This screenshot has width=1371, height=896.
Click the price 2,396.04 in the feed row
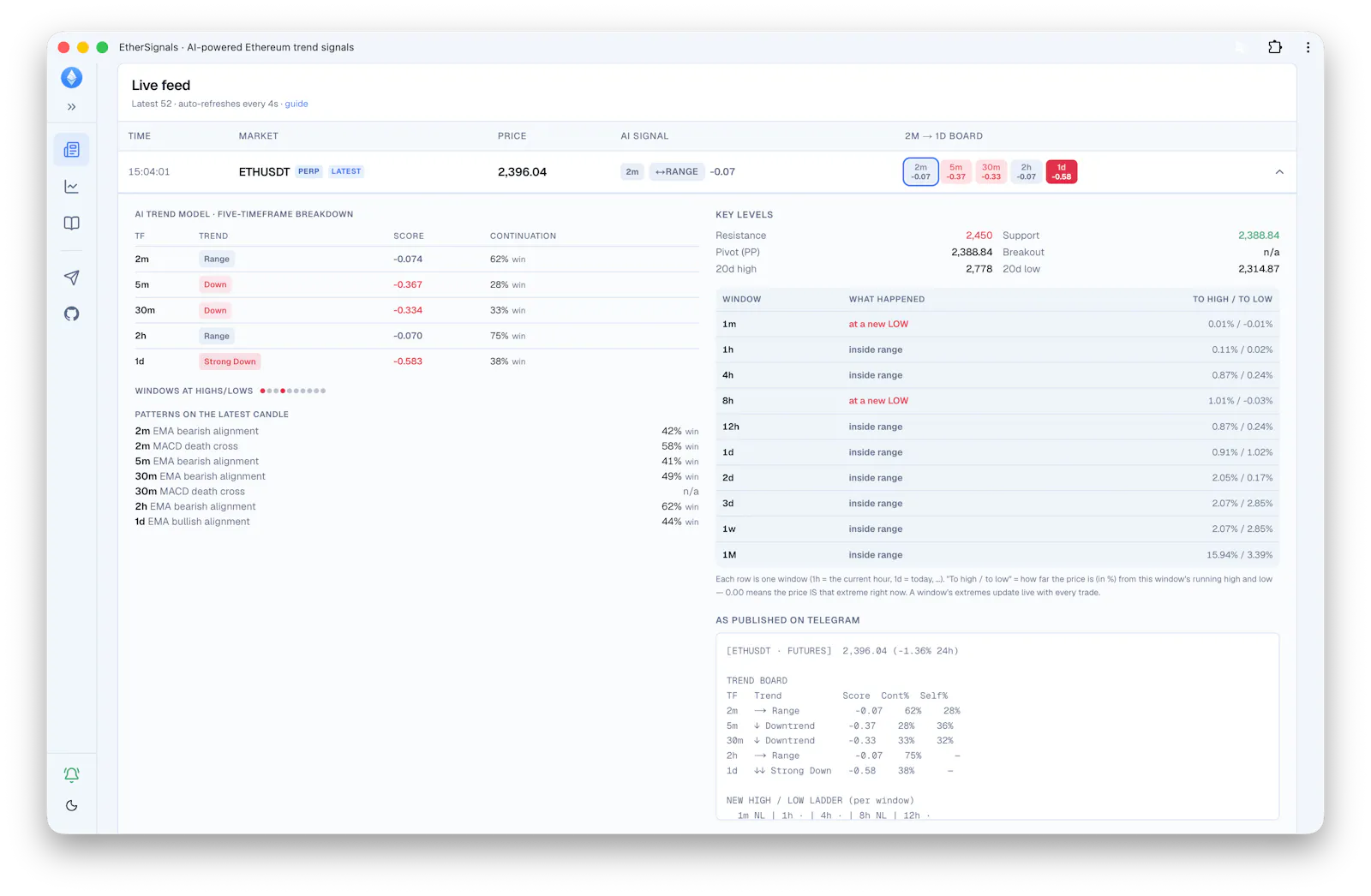(522, 172)
